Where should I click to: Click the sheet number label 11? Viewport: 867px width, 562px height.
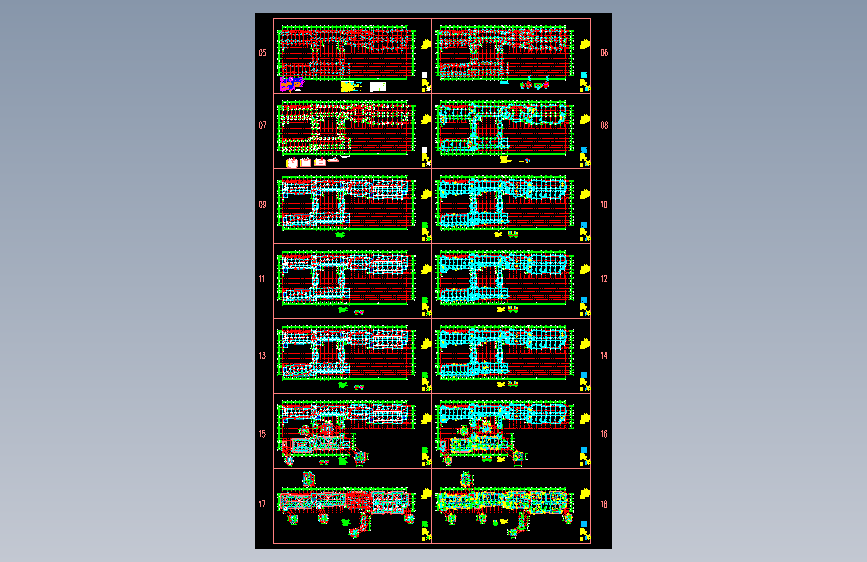[262, 279]
